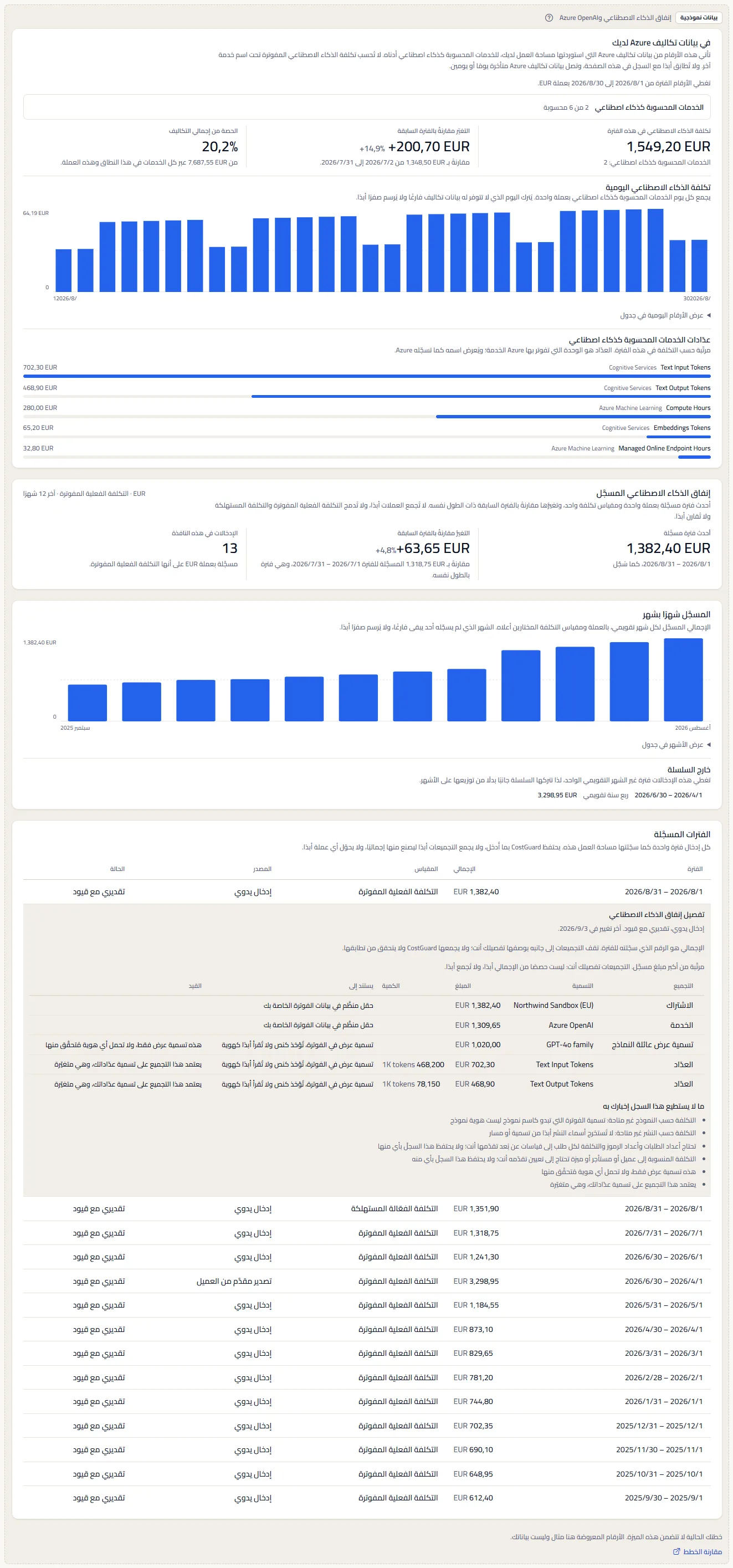Click the الإجمالي column header in periods table
Image resolution: width=733 pixels, height=1568 pixels.
(464, 869)
